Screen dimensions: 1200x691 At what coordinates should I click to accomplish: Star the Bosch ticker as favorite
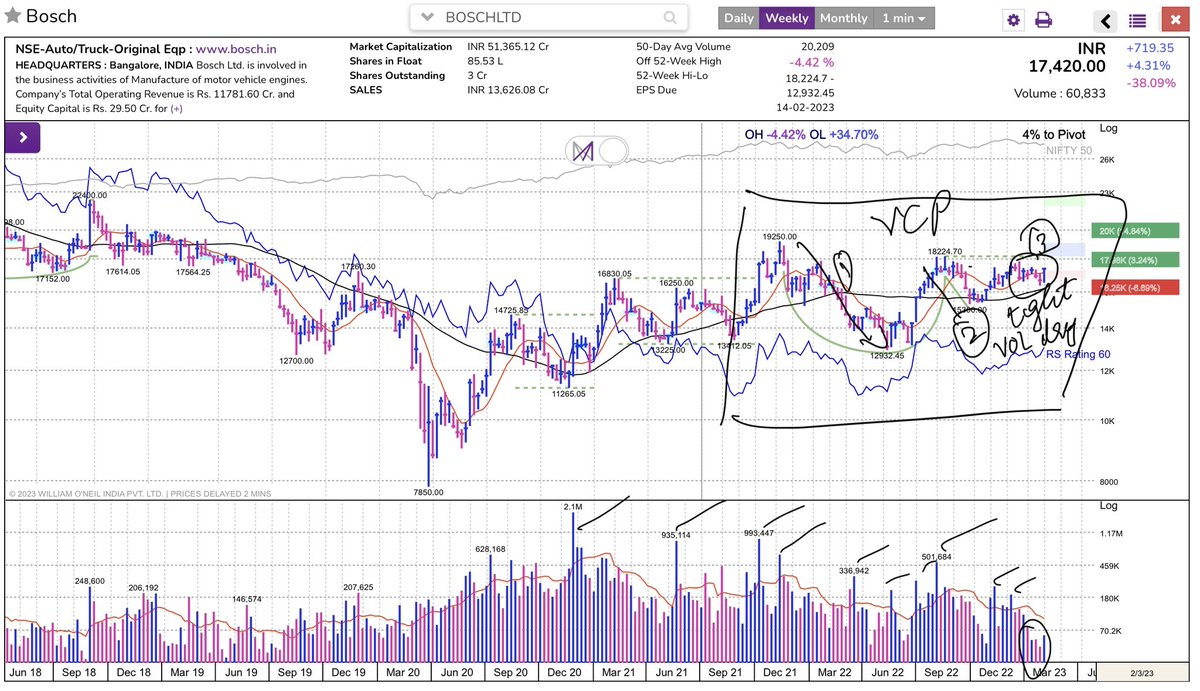click(13, 15)
